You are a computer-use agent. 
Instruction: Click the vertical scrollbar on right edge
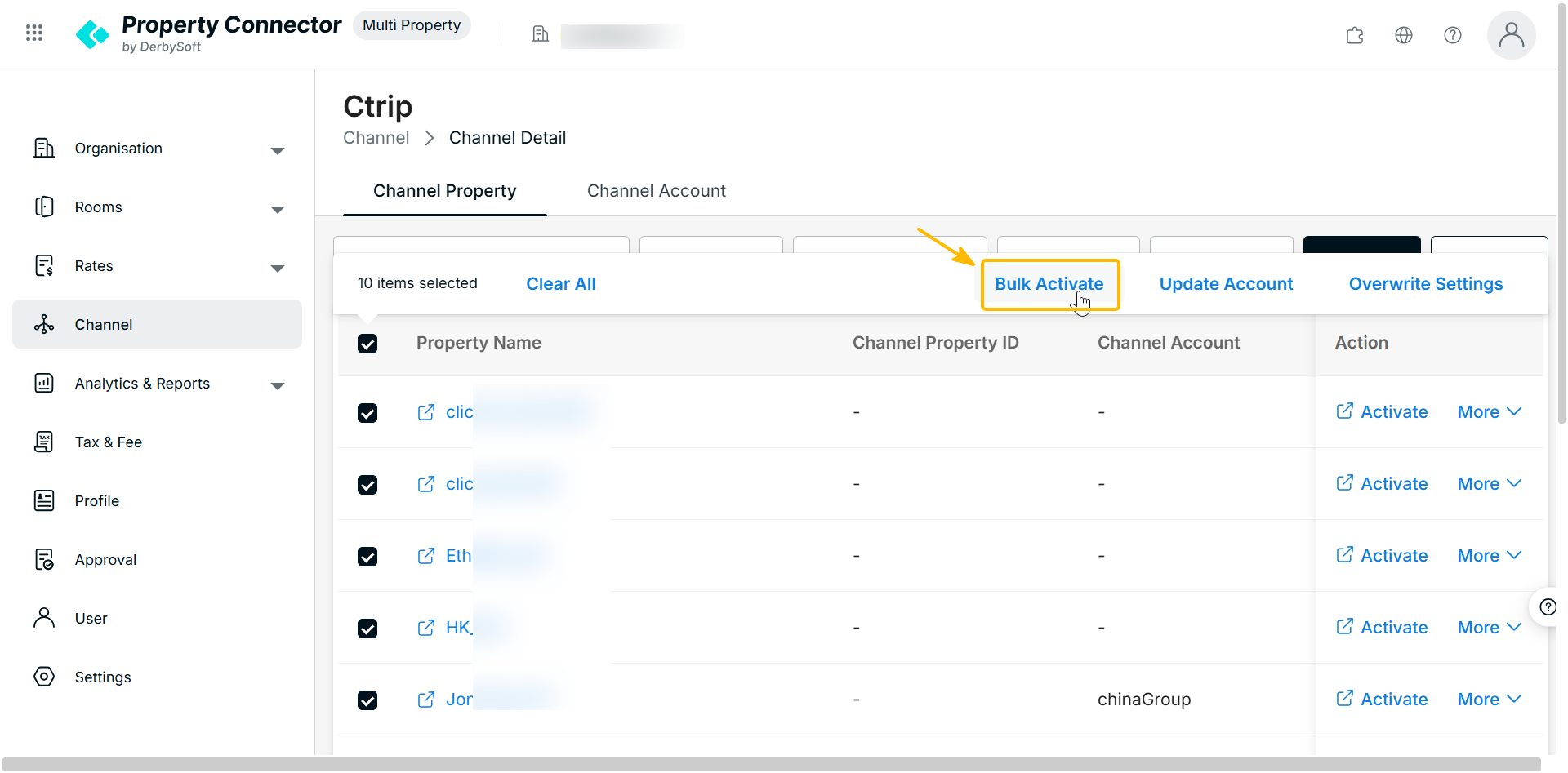tap(1562, 212)
